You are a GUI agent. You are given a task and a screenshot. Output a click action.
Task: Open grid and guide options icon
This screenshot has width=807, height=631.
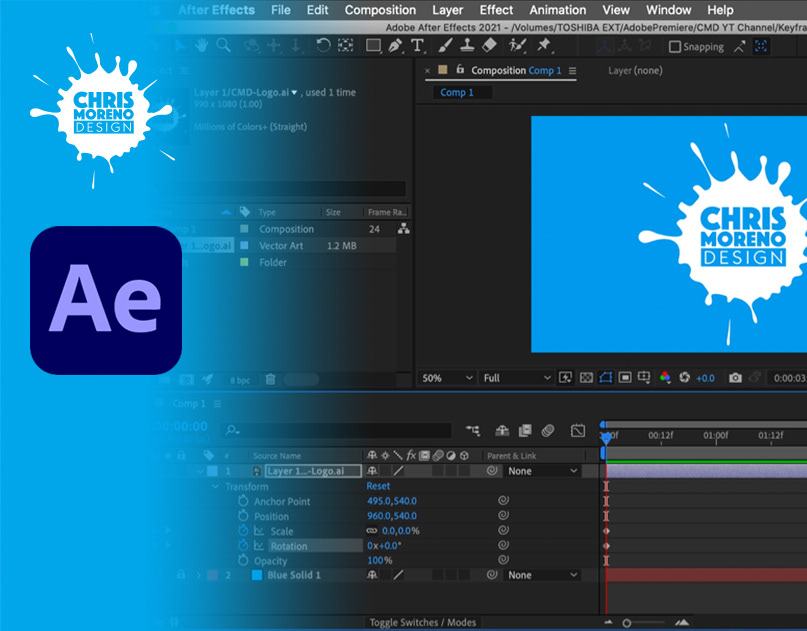click(x=644, y=378)
